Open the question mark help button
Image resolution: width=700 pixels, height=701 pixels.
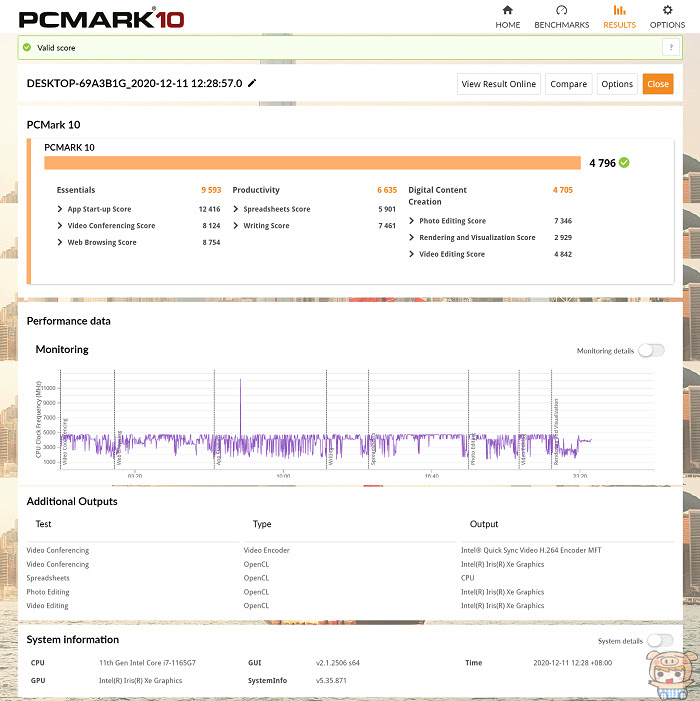(x=670, y=47)
